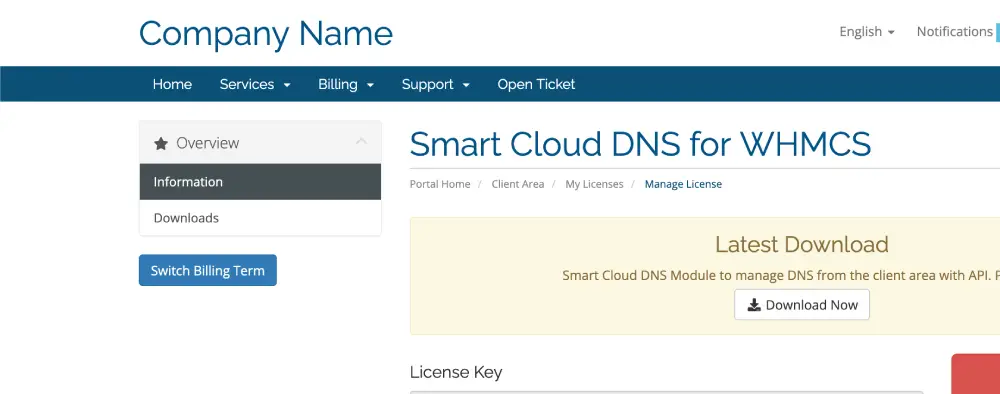The width and height of the screenshot is (1000, 394).
Task: Select Open Ticket in navigation bar
Action: (536, 84)
